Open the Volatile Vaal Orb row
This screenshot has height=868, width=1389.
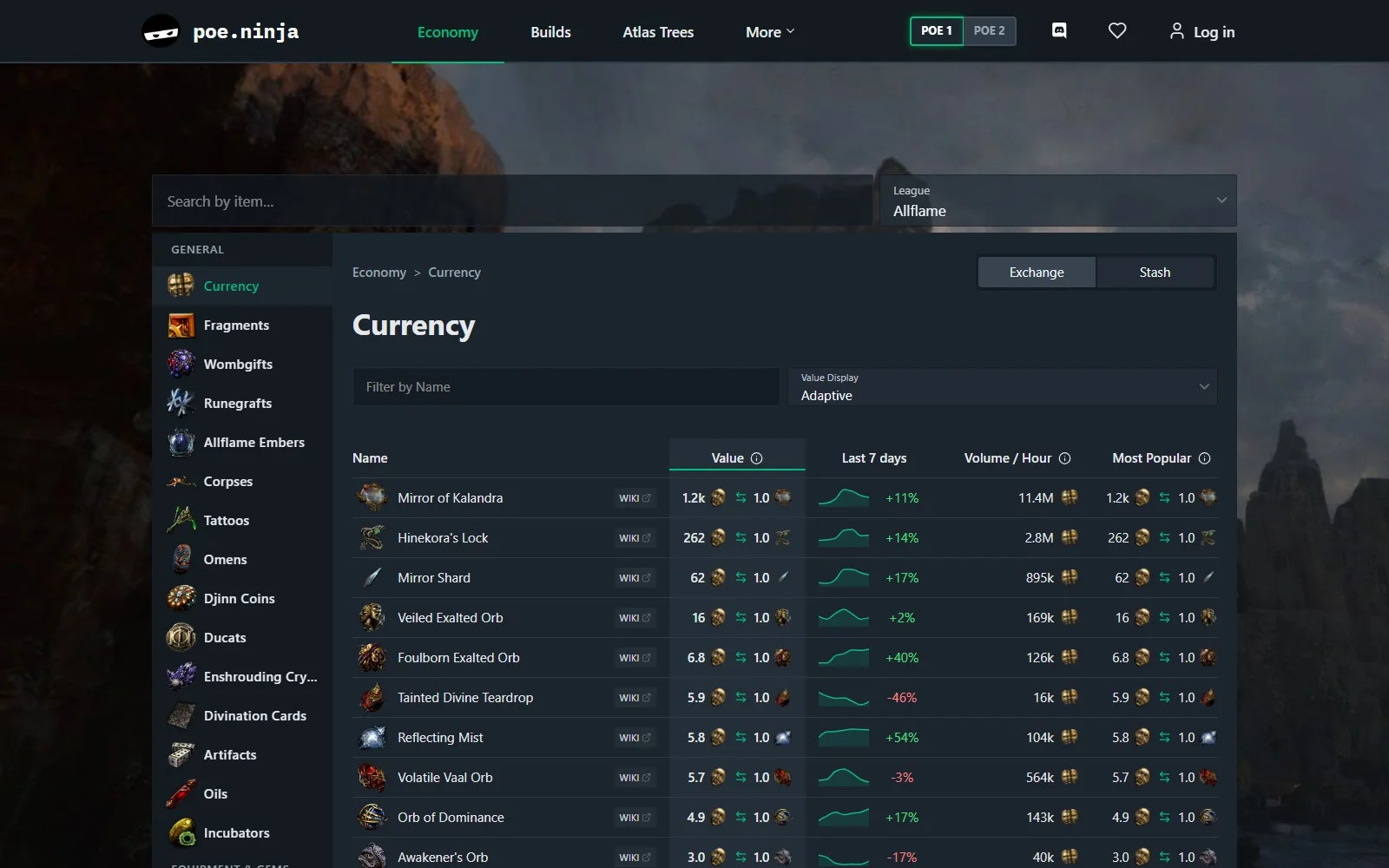coord(785,778)
